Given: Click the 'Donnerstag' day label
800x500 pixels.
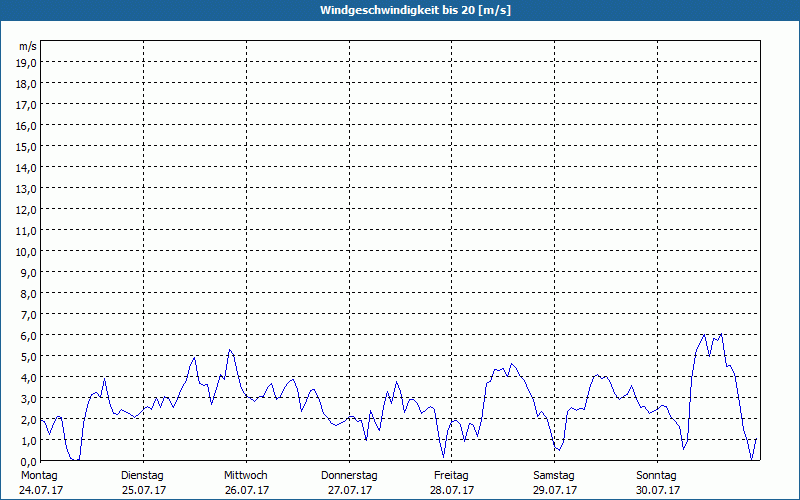Looking at the screenshot, I should point(349,476).
